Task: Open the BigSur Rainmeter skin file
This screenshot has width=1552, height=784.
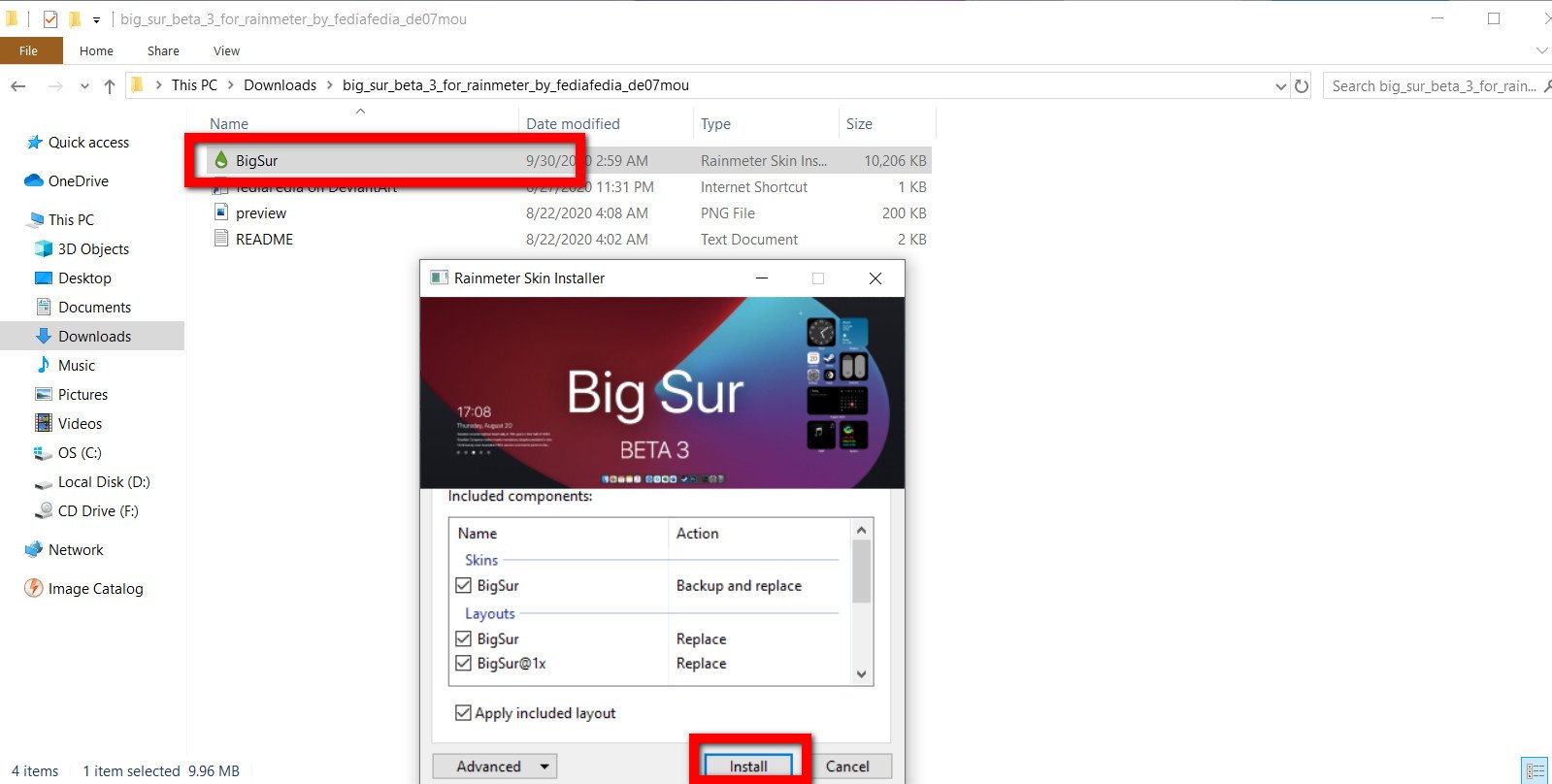Action: 256,161
